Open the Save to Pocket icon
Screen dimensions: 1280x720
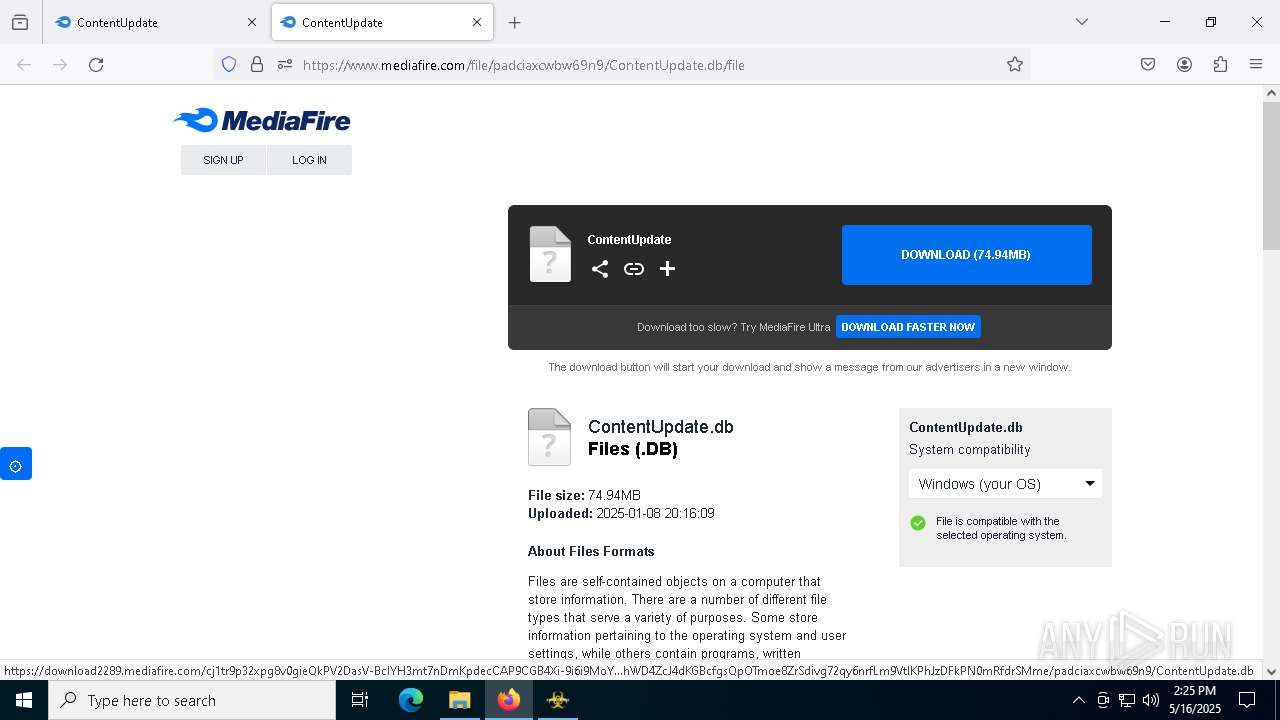(1148, 65)
